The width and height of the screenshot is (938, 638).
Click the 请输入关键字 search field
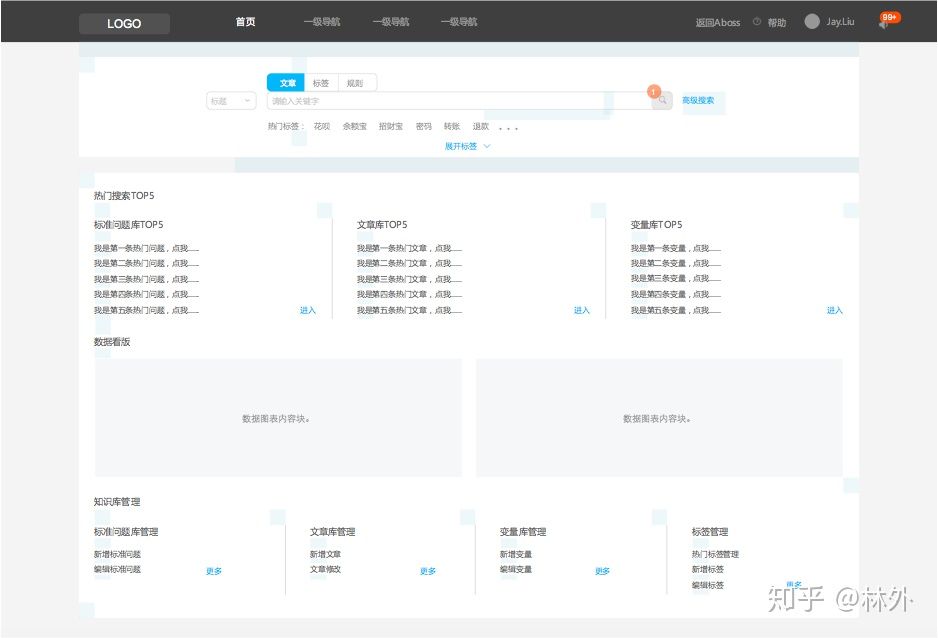[x=459, y=101]
